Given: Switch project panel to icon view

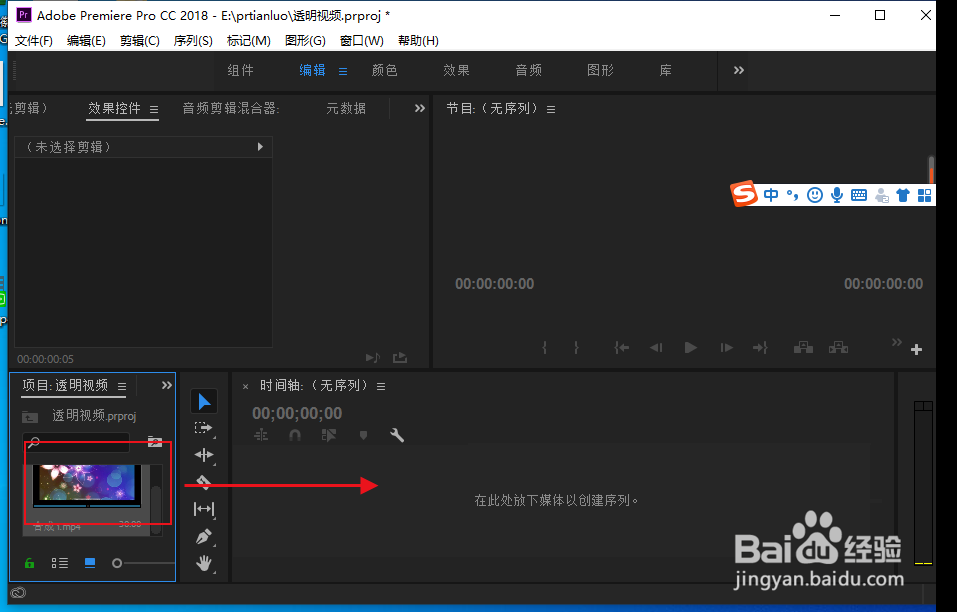Looking at the screenshot, I should (88, 563).
